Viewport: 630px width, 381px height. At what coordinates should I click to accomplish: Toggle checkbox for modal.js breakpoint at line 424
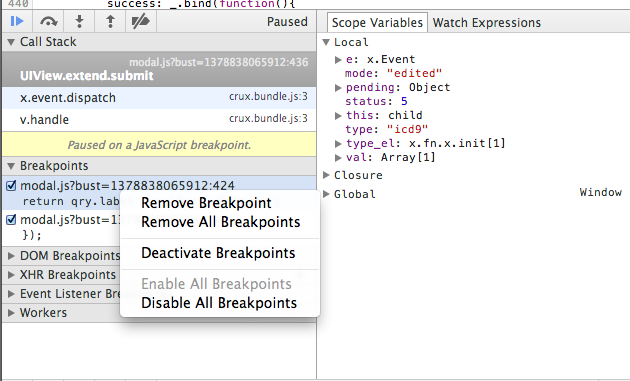click(11, 186)
